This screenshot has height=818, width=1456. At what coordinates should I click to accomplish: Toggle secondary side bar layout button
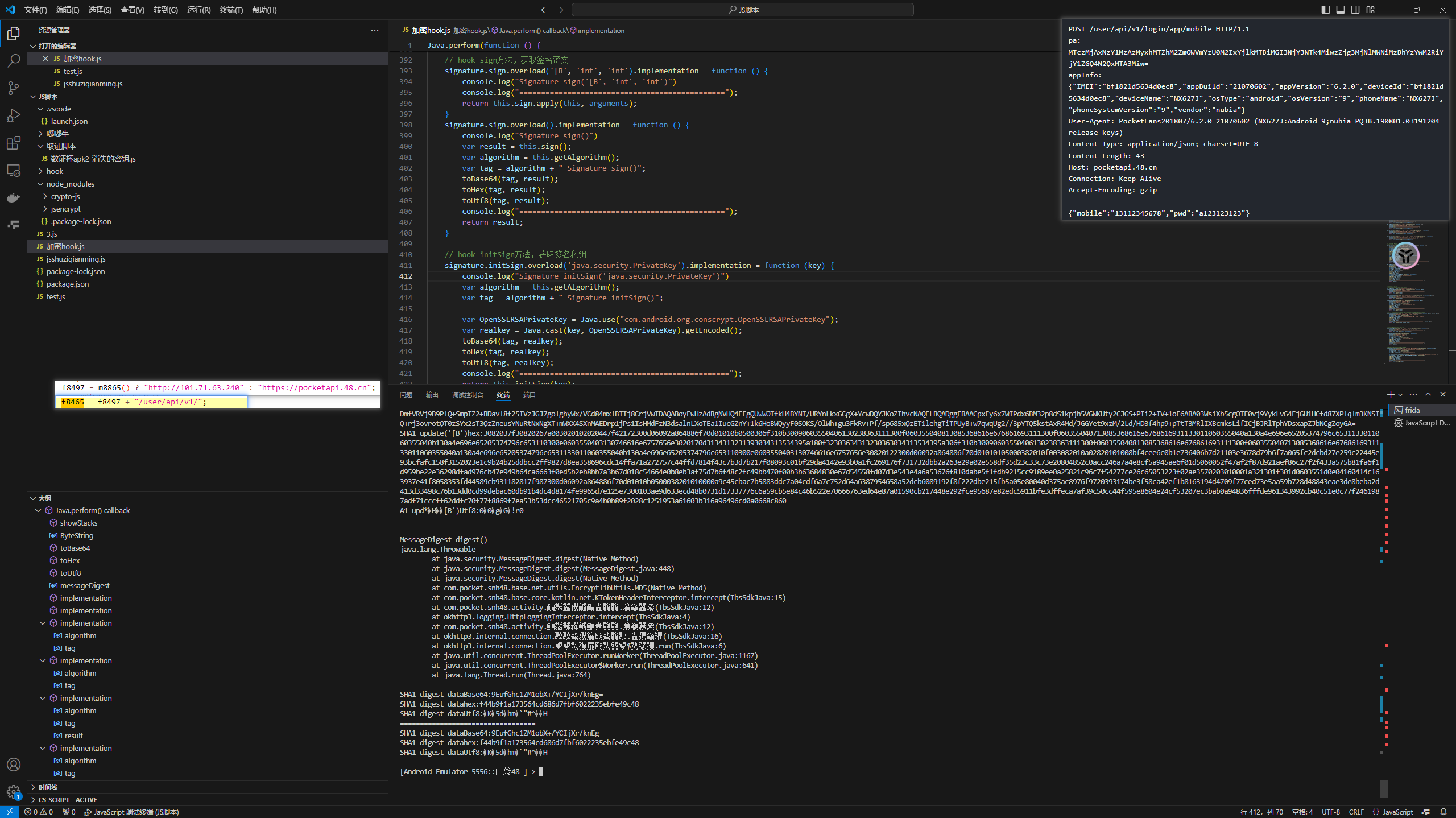tap(1355, 10)
